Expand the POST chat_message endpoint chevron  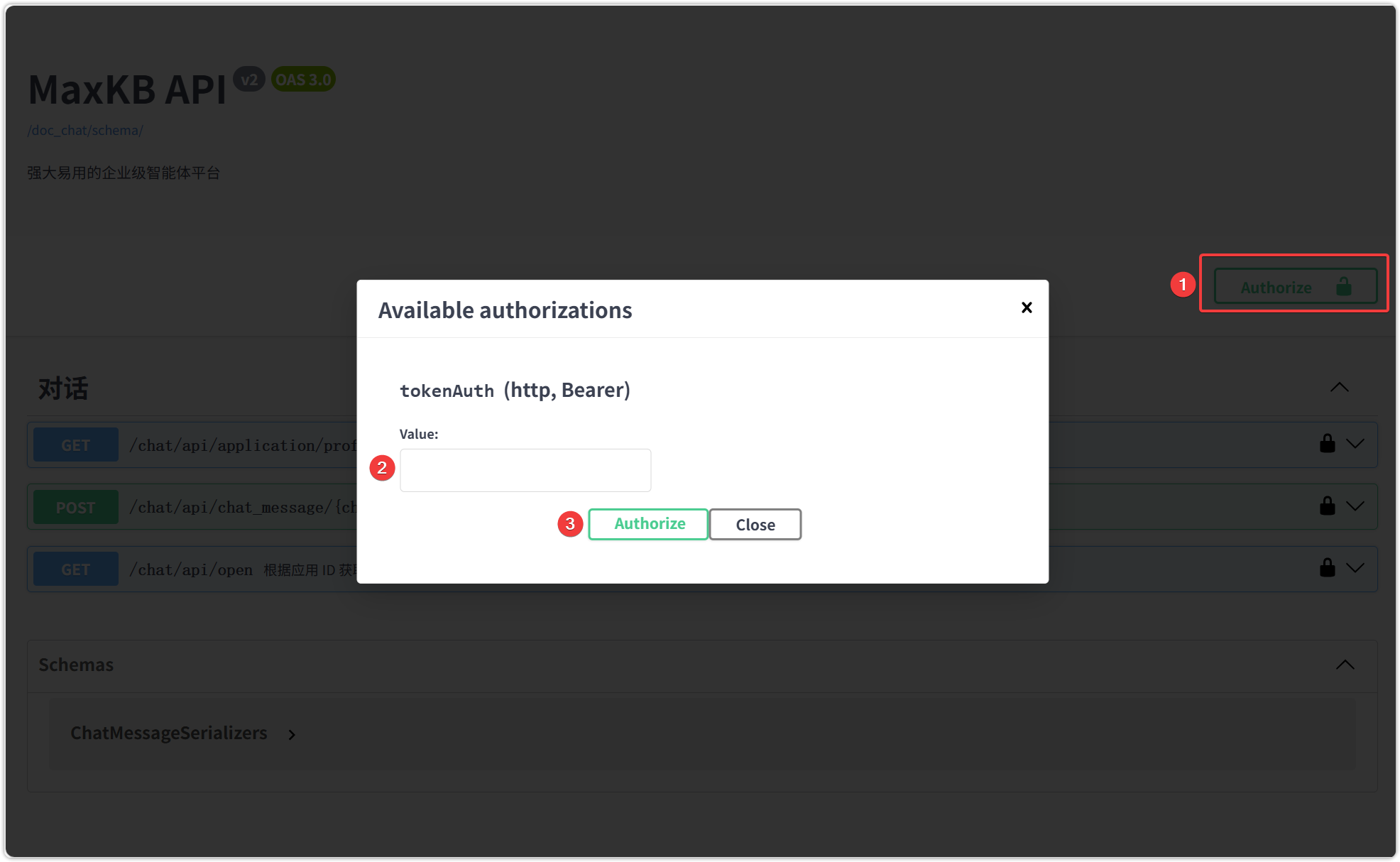click(x=1355, y=506)
